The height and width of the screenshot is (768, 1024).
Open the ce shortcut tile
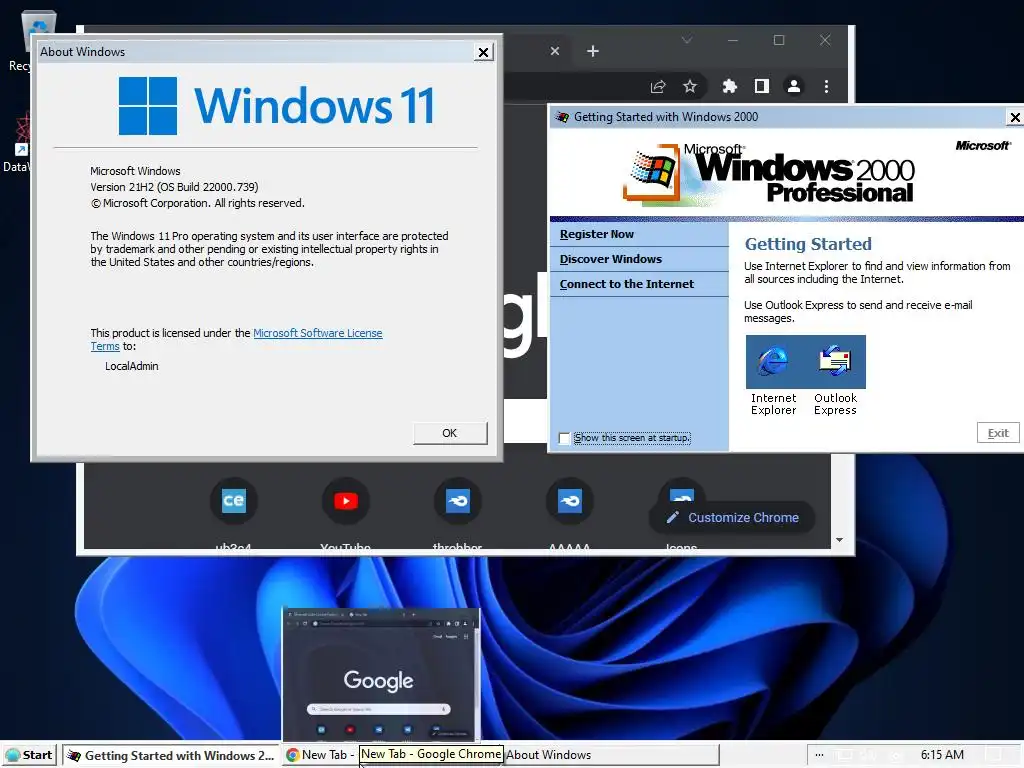pyautogui.click(x=233, y=501)
